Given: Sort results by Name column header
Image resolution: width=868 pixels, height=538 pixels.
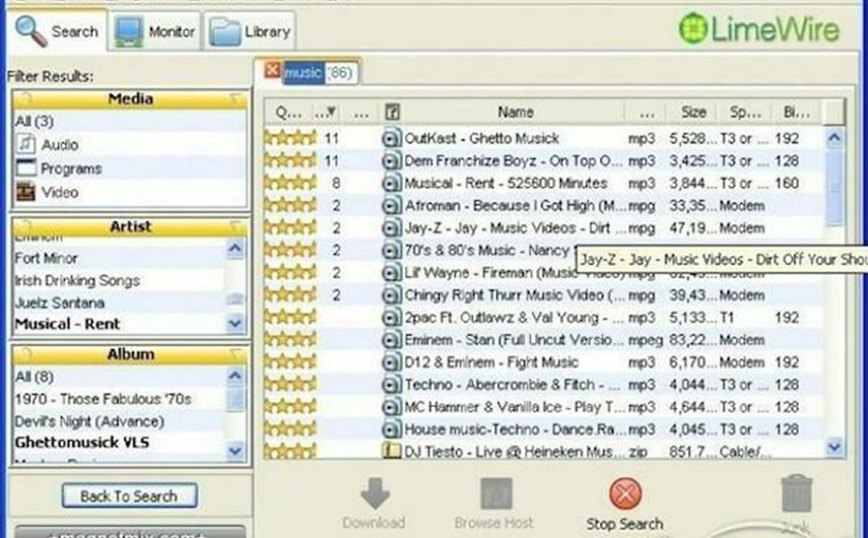Looking at the screenshot, I should click(x=515, y=112).
